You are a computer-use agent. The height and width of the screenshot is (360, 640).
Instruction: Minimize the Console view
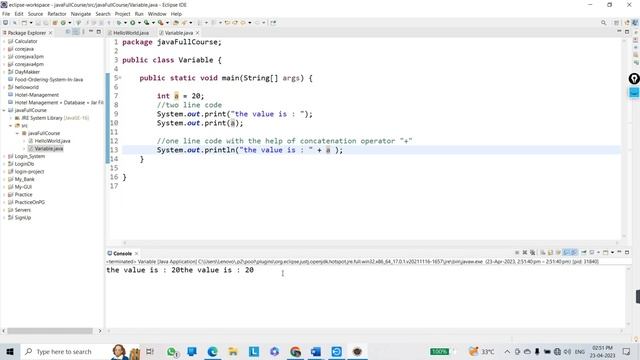click(x=619, y=253)
